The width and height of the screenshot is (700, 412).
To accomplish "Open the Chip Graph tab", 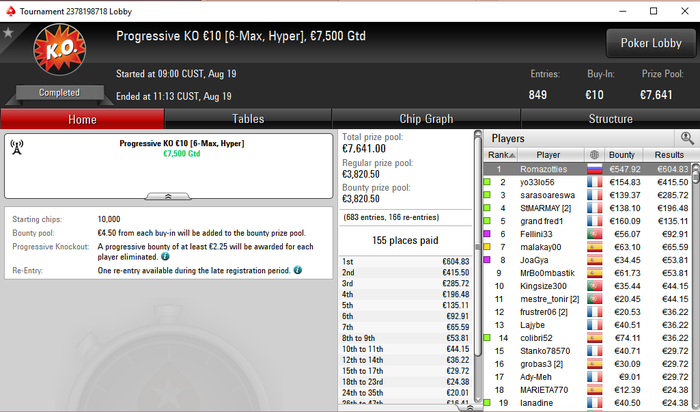I will [x=426, y=119].
